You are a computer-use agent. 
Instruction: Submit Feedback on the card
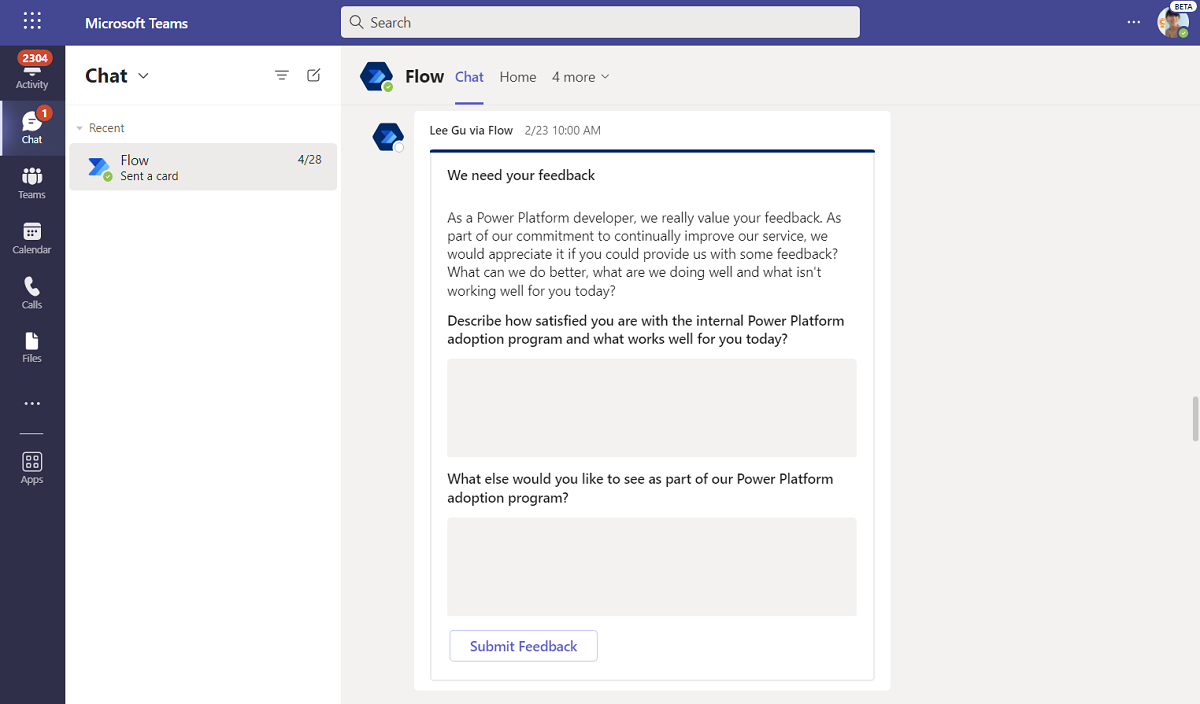tap(523, 646)
